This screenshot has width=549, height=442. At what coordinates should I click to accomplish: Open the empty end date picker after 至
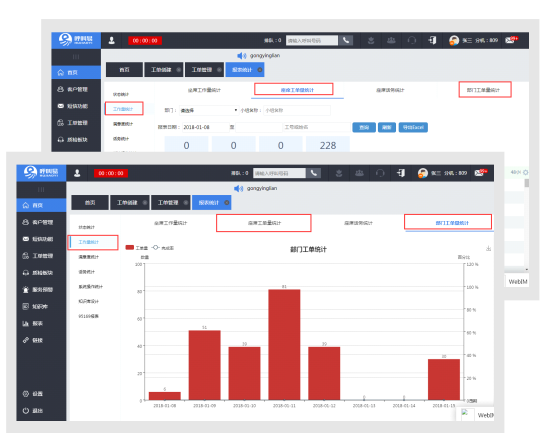259,127
